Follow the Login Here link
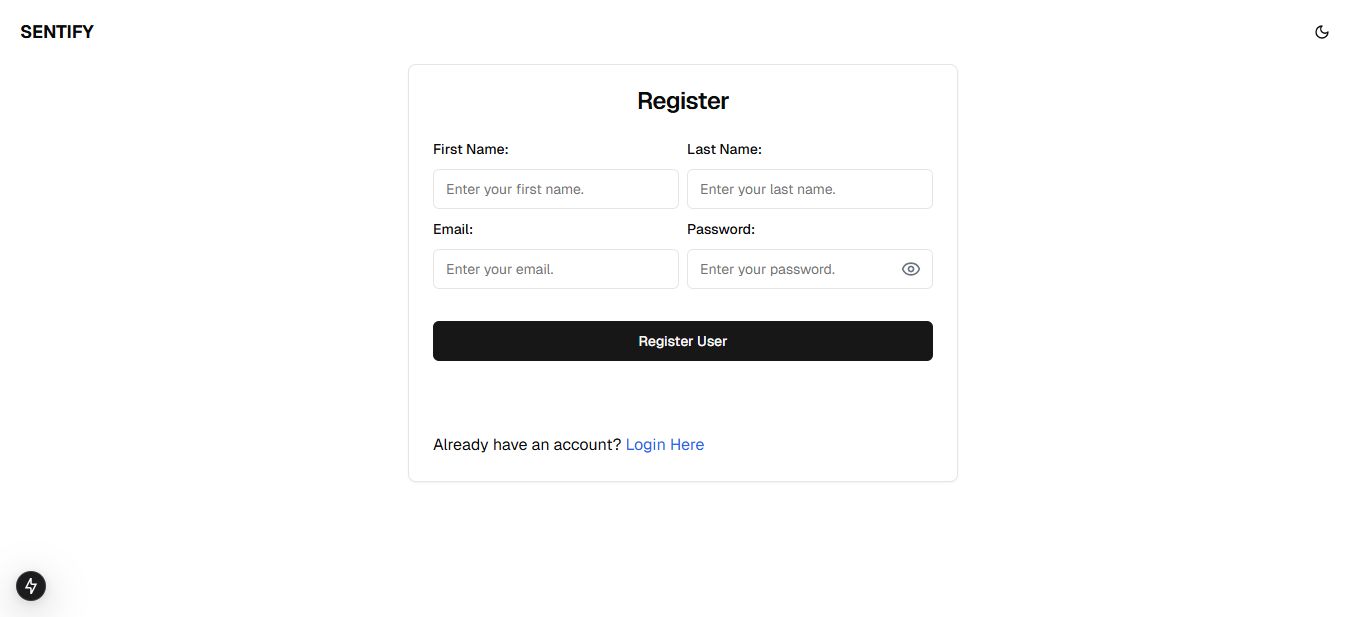Viewport: 1366px width, 617px height. coord(665,445)
